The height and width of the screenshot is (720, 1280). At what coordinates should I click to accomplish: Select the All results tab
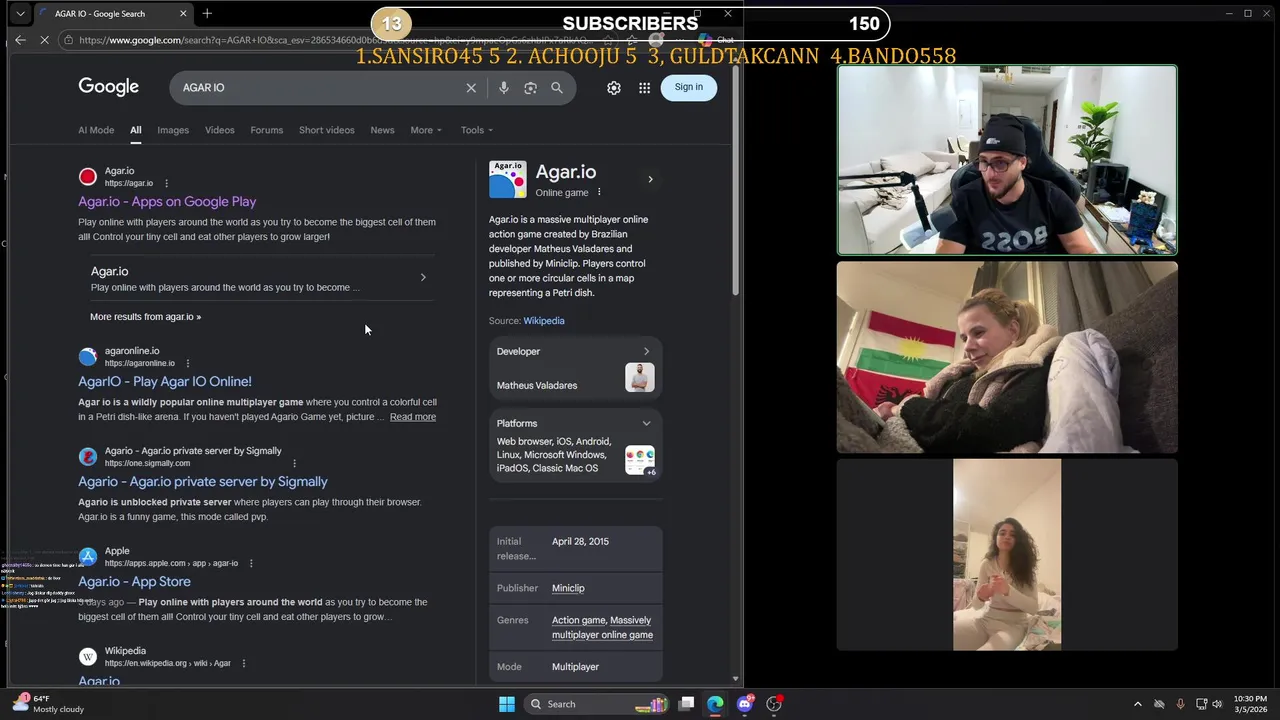point(135,130)
